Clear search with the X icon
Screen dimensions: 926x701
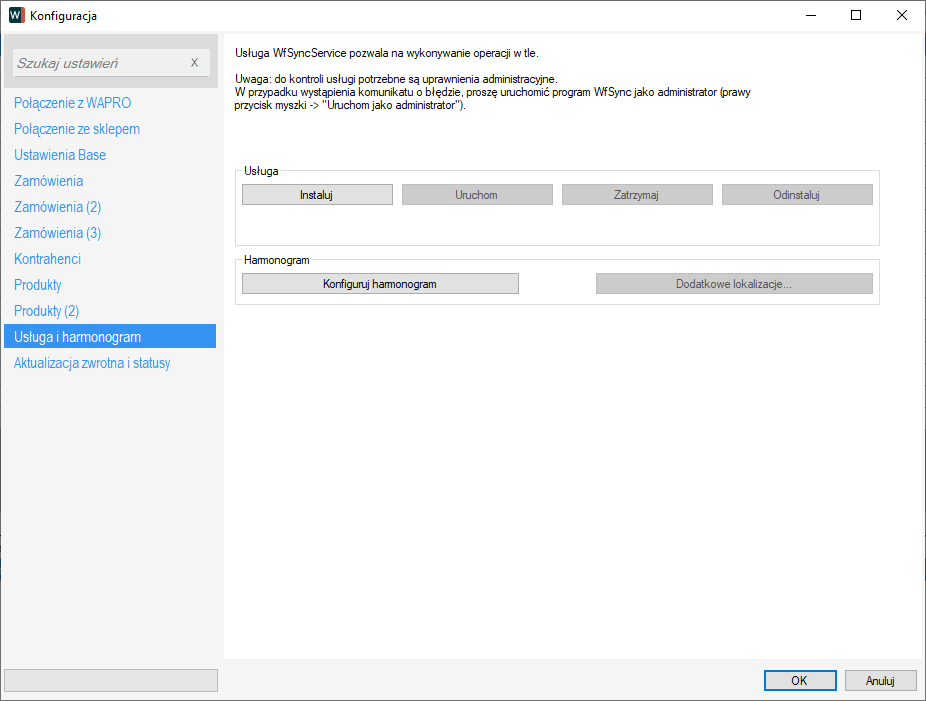tap(194, 63)
